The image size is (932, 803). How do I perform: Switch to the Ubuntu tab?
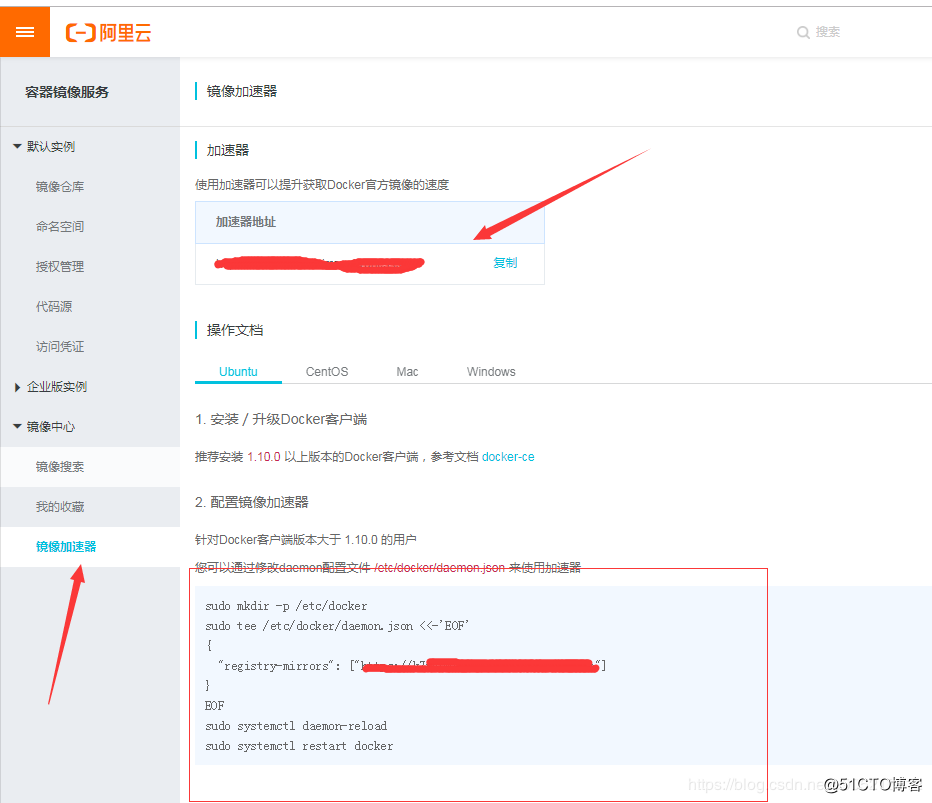238,371
